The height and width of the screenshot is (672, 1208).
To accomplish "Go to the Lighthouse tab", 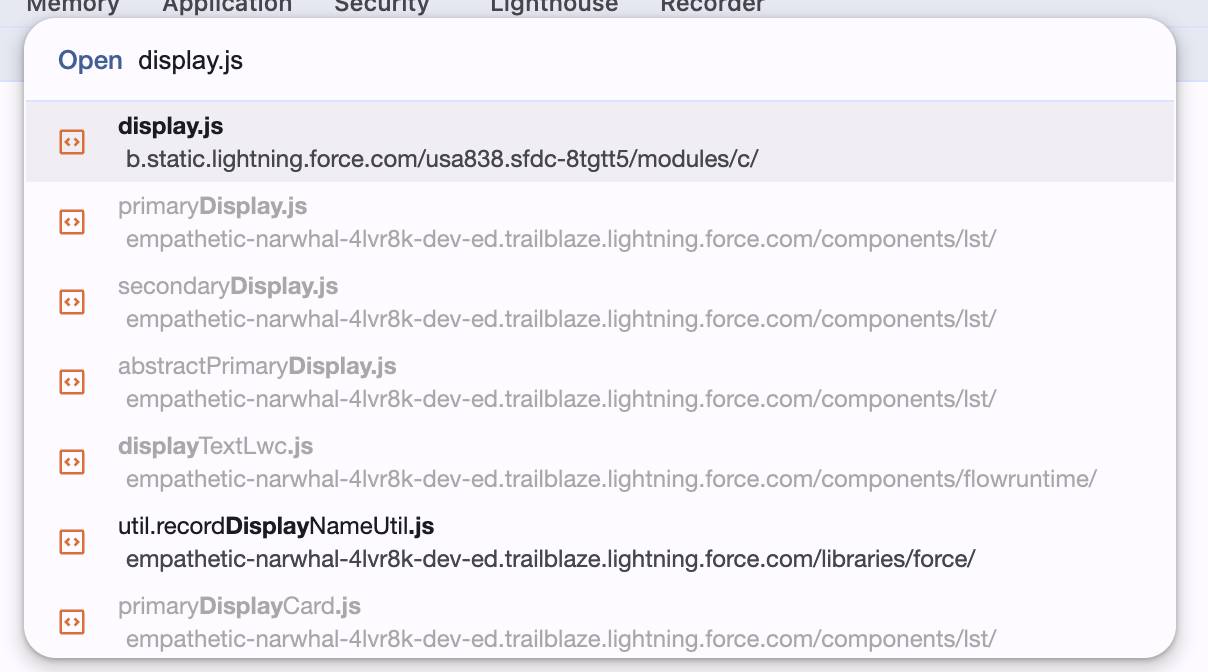I will point(554,6).
